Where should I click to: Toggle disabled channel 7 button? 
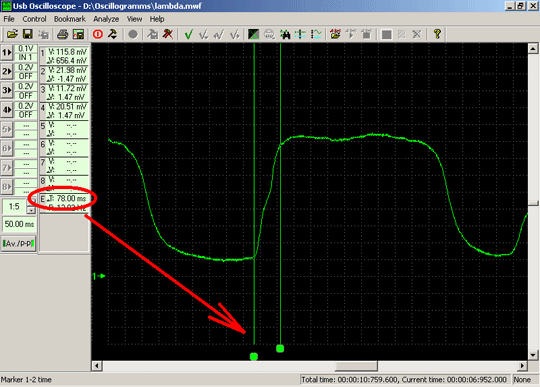tap(7, 168)
